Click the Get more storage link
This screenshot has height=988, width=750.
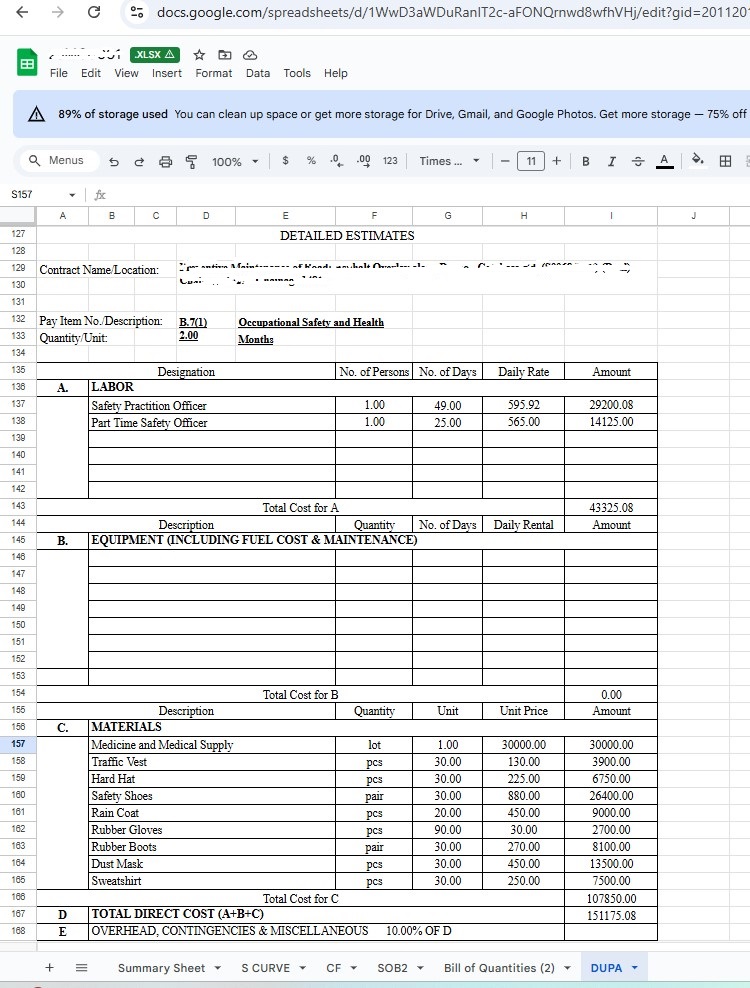coord(645,114)
